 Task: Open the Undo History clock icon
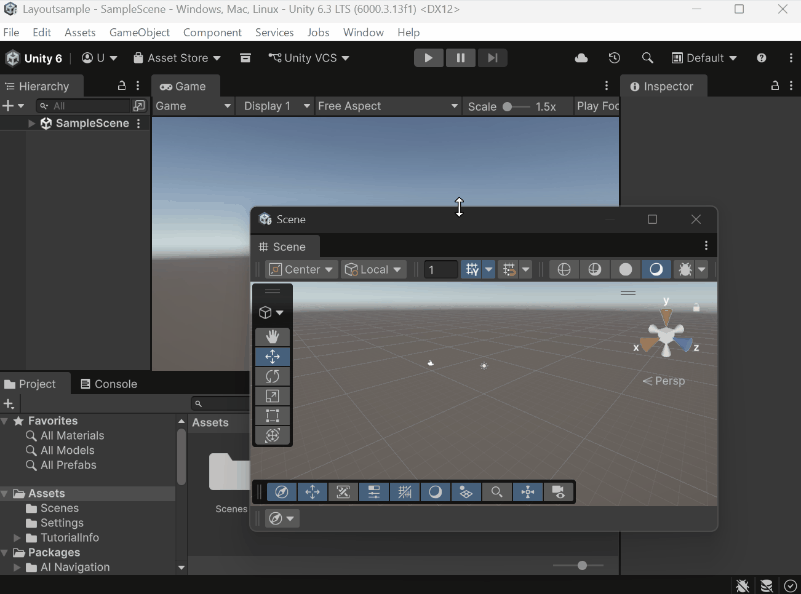614,58
